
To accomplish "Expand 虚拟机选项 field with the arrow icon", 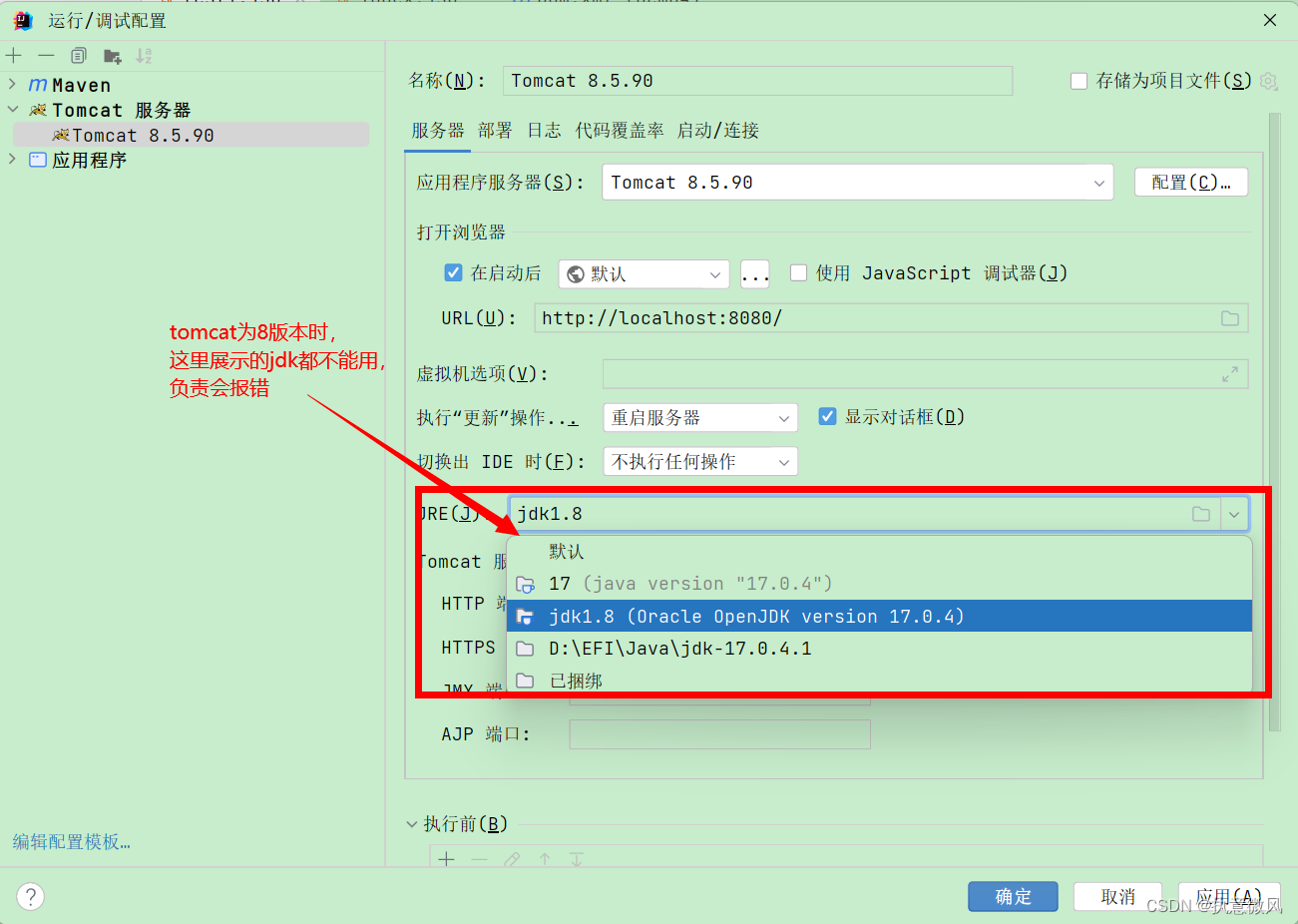I will [x=1230, y=375].
